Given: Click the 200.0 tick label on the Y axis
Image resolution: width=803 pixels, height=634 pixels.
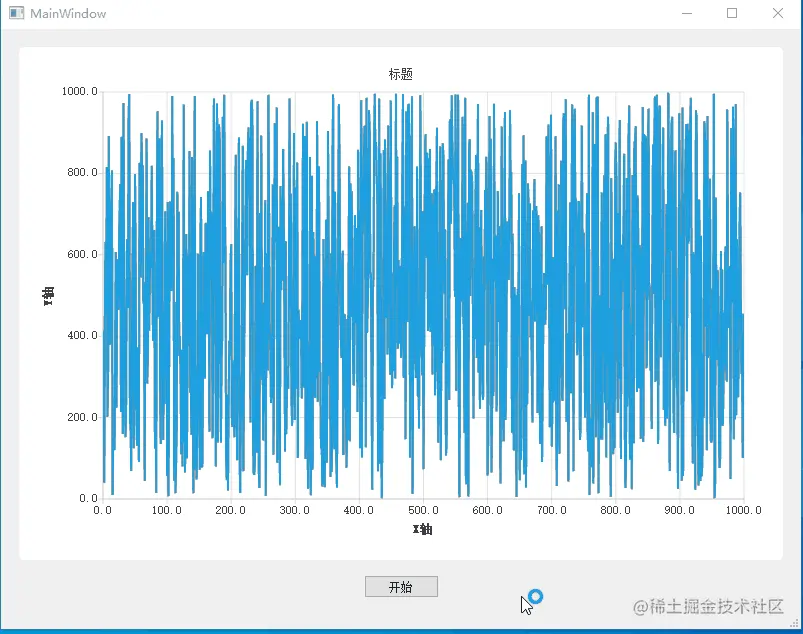Looking at the screenshot, I should [x=82, y=417].
